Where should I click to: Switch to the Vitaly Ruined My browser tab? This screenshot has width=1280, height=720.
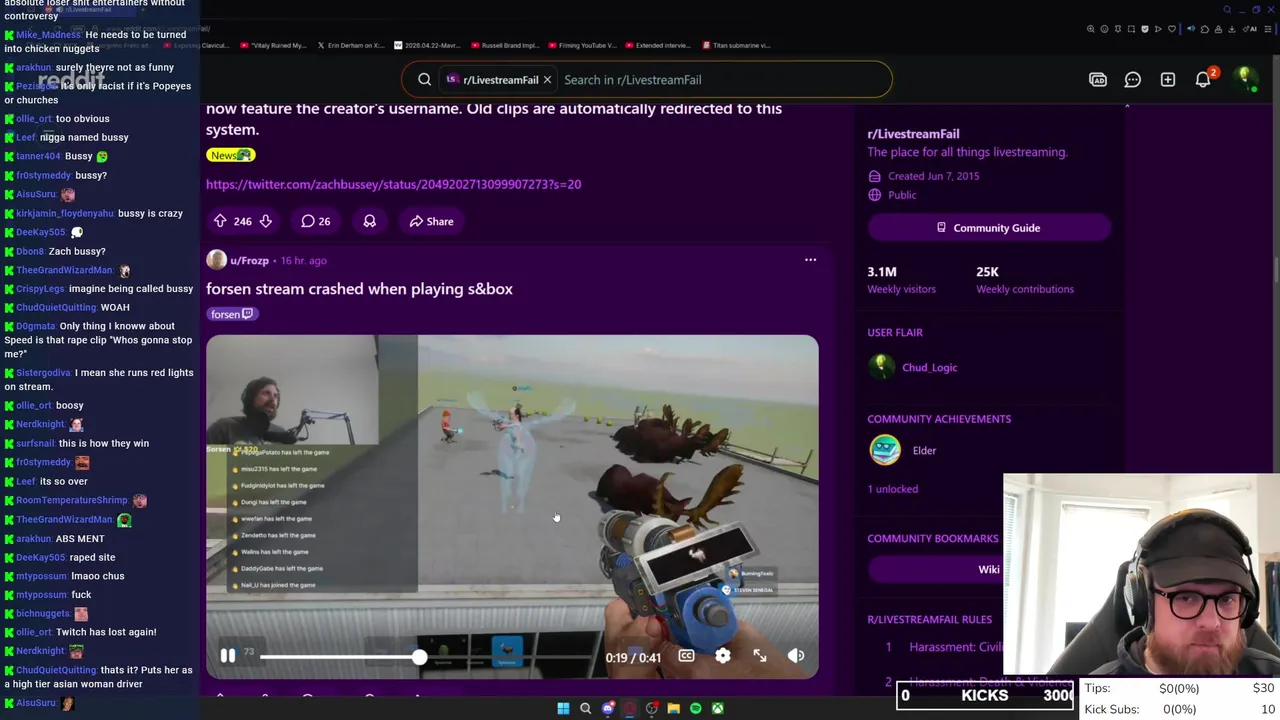[273, 45]
